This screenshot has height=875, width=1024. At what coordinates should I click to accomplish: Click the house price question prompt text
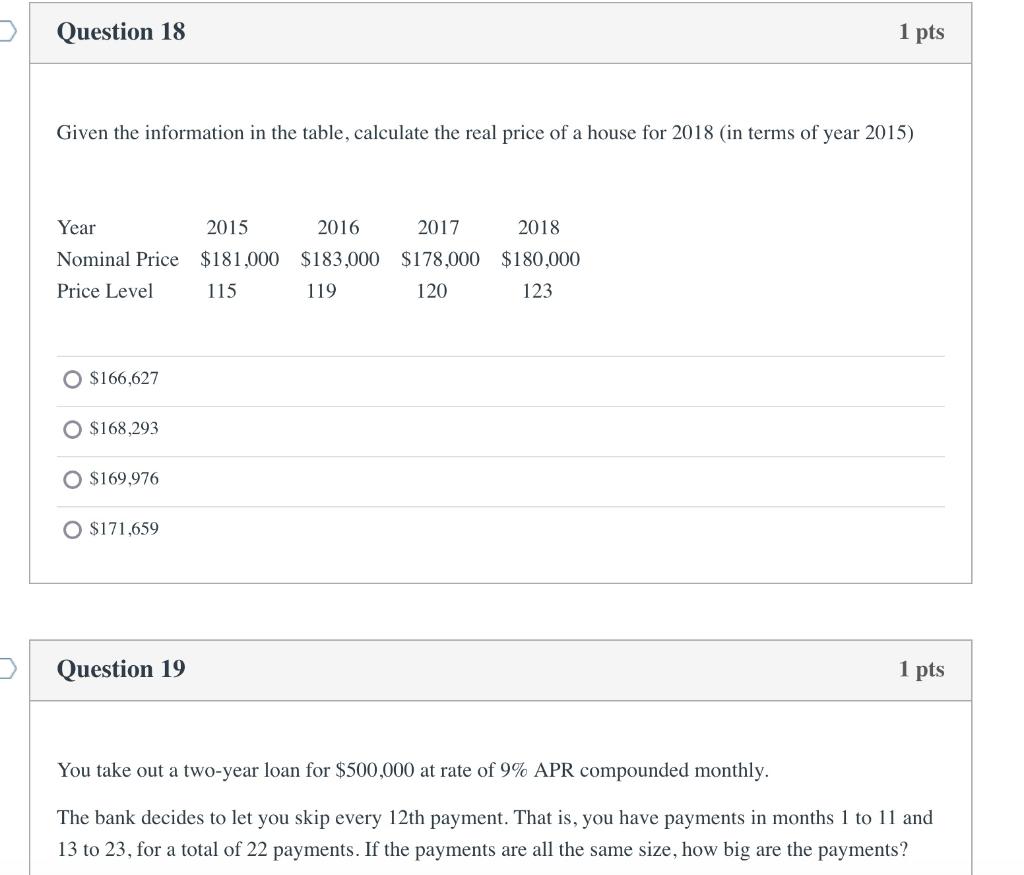tap(485, 133)
